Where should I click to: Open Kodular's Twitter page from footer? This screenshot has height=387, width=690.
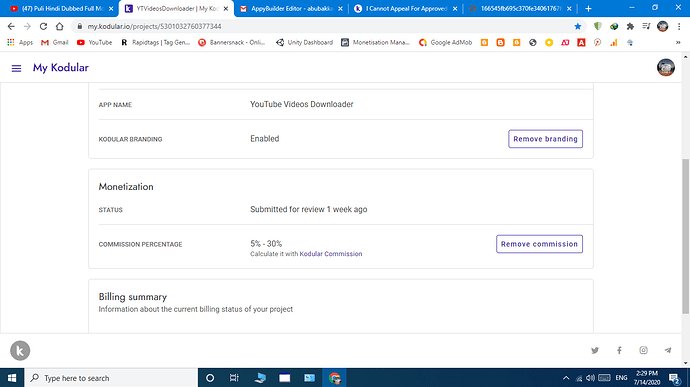(595, 350)
